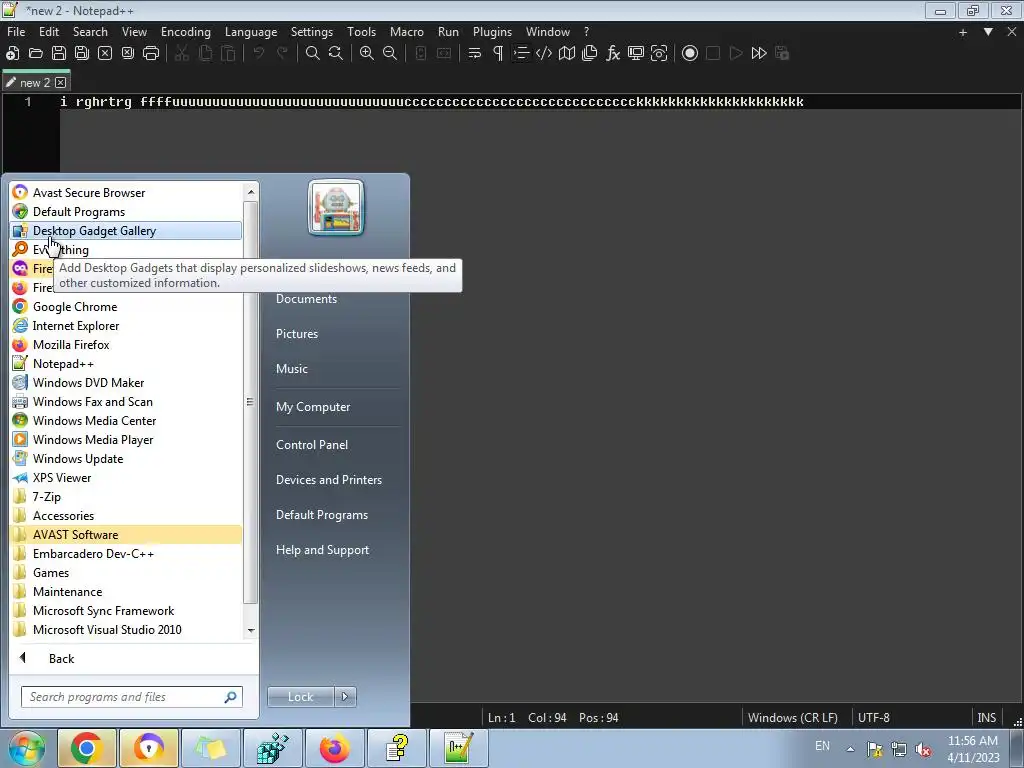Open Help and Support link

[x=322, y=550]
